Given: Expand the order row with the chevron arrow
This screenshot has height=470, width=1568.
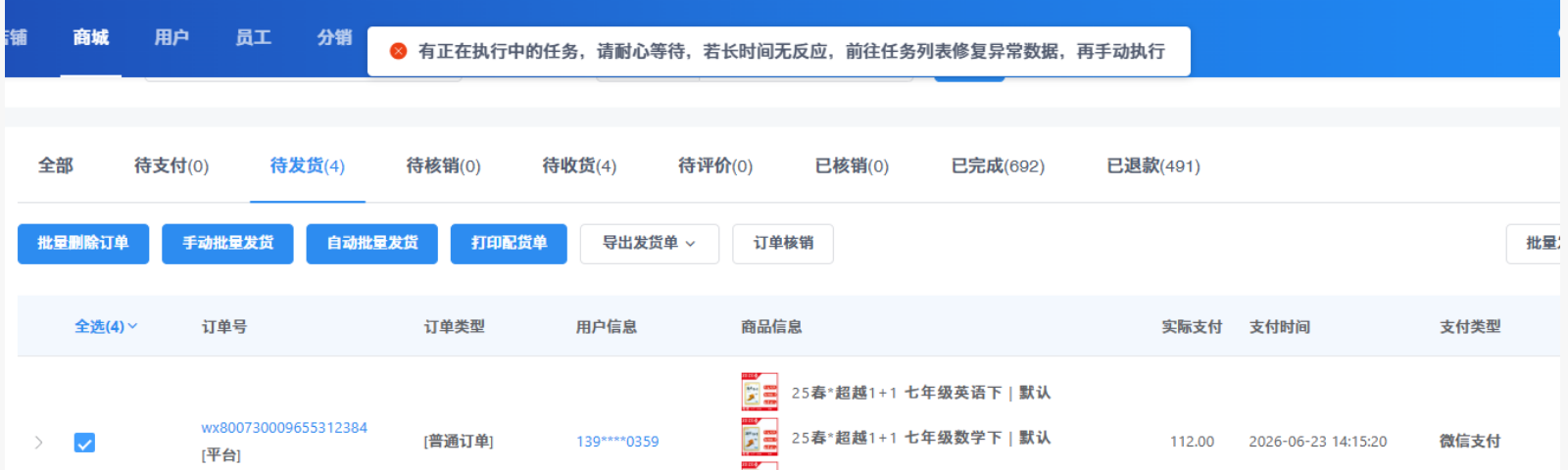Looking at the screenshot, I should coord(39,443).
